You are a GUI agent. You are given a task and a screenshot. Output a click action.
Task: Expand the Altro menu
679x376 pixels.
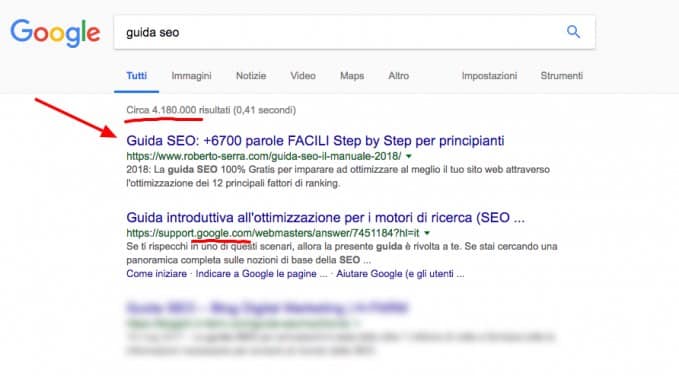pyautogui.click(x=398, y=76)
